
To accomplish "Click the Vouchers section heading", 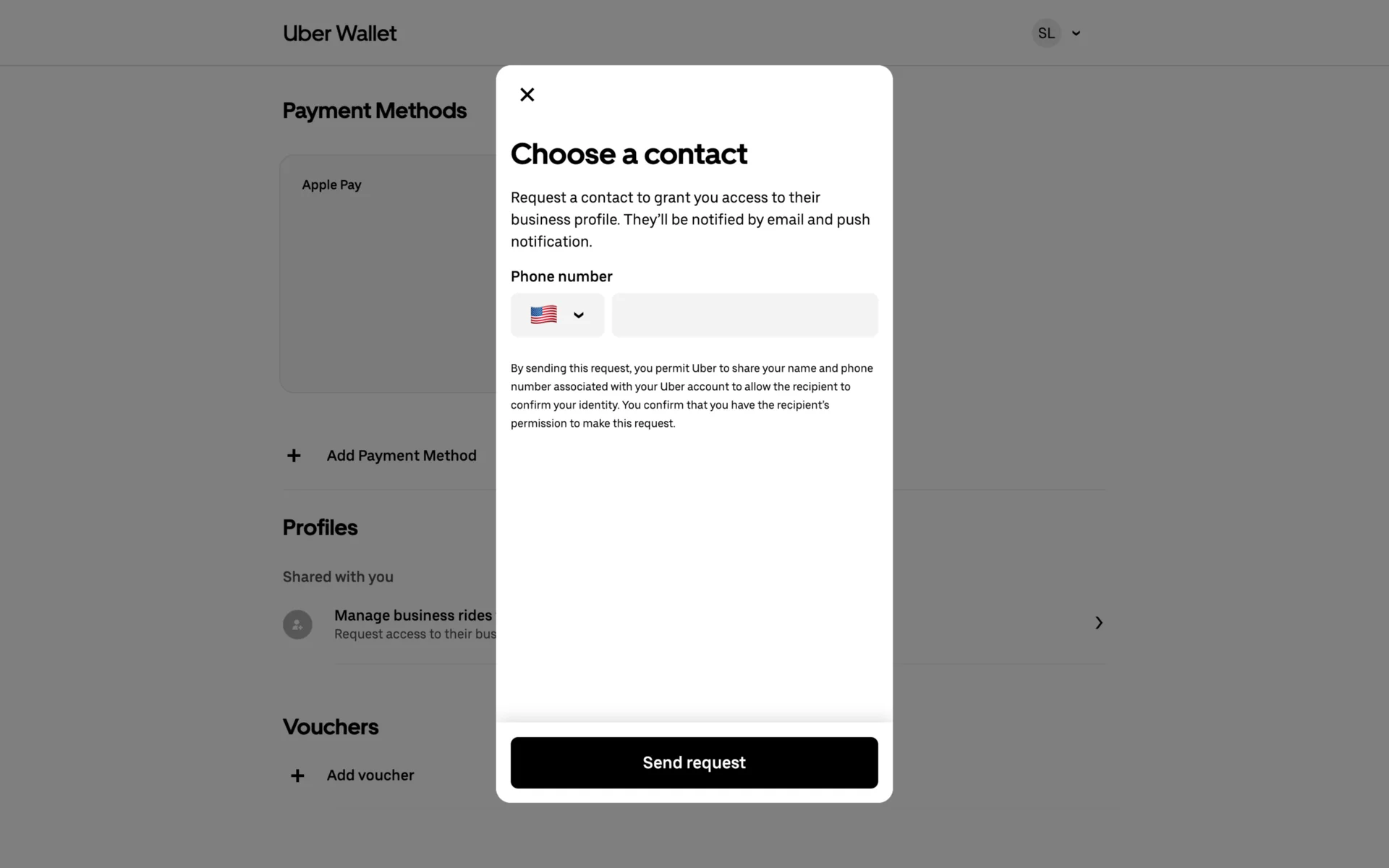I will (331, 727).
